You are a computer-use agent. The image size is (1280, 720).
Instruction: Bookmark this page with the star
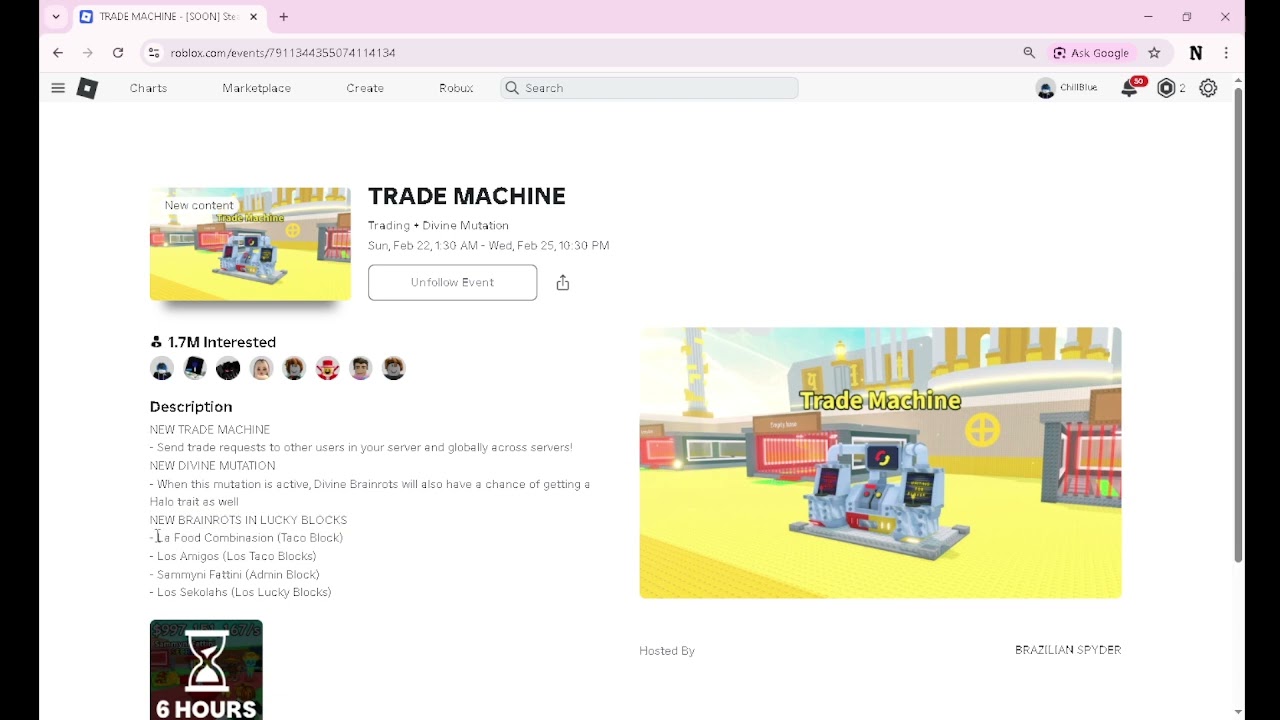click(1154, 53)
